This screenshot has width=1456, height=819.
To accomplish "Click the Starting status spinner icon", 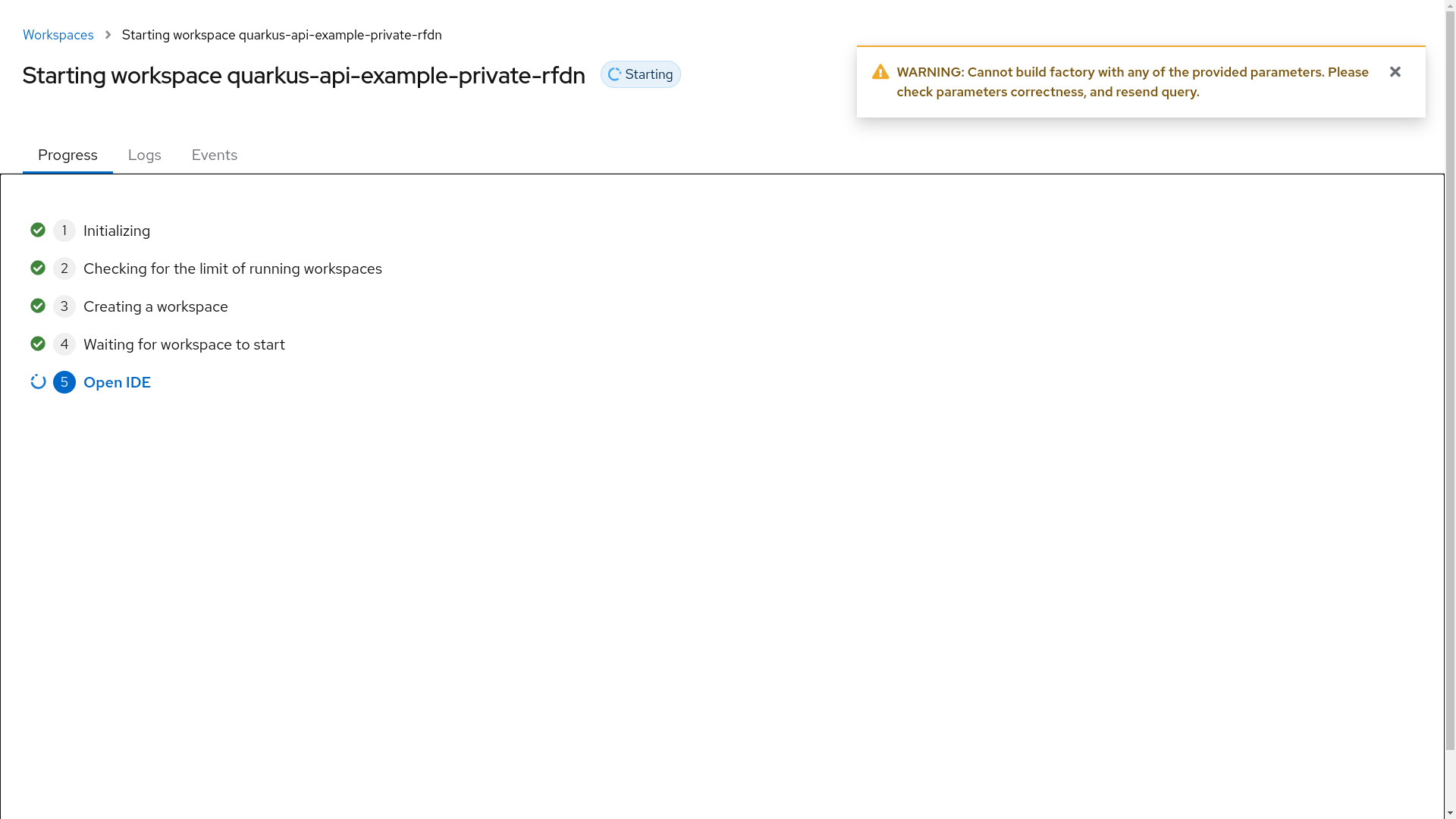I will tap(615, 74).
